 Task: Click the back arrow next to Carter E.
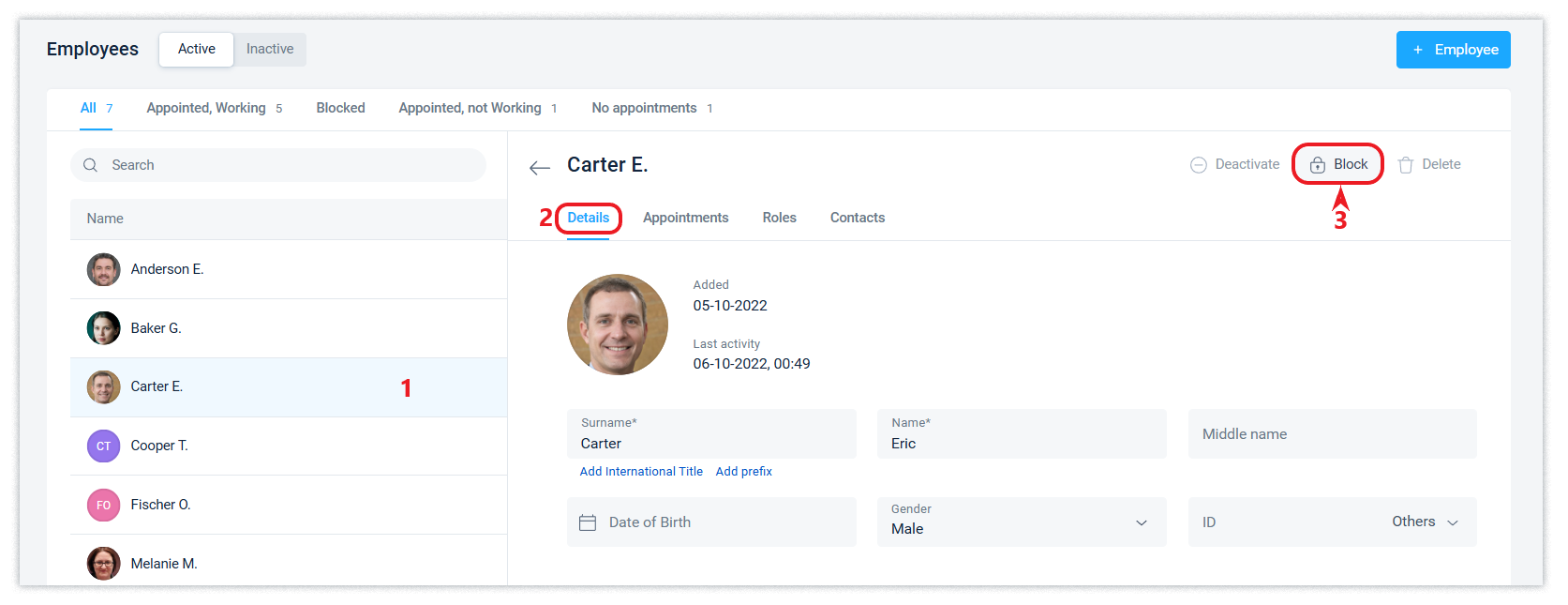click(x=539, y=168)
